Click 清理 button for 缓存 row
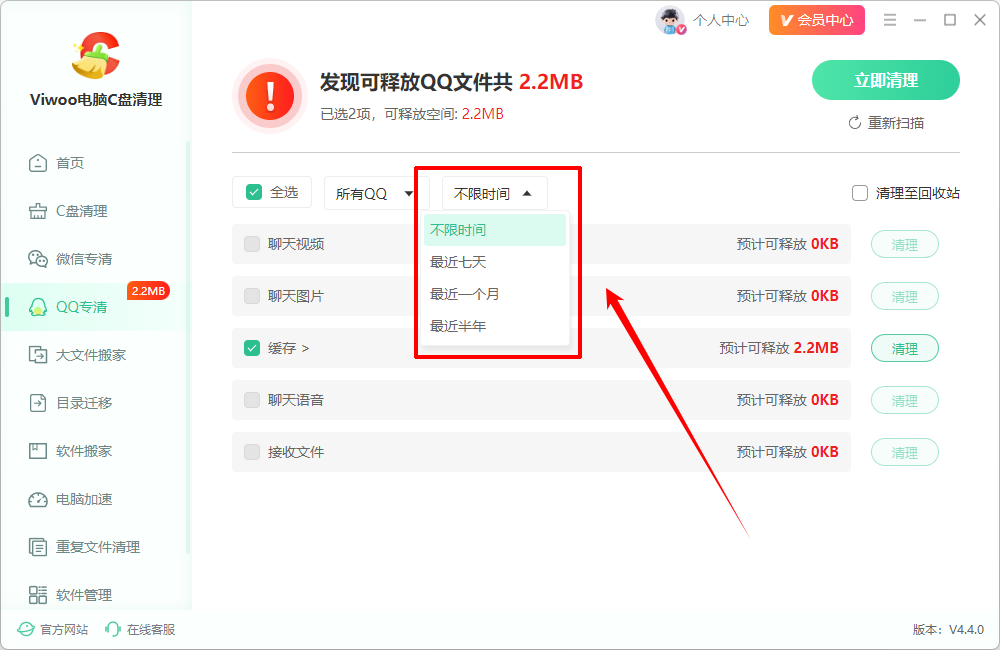 coord(904,348)
